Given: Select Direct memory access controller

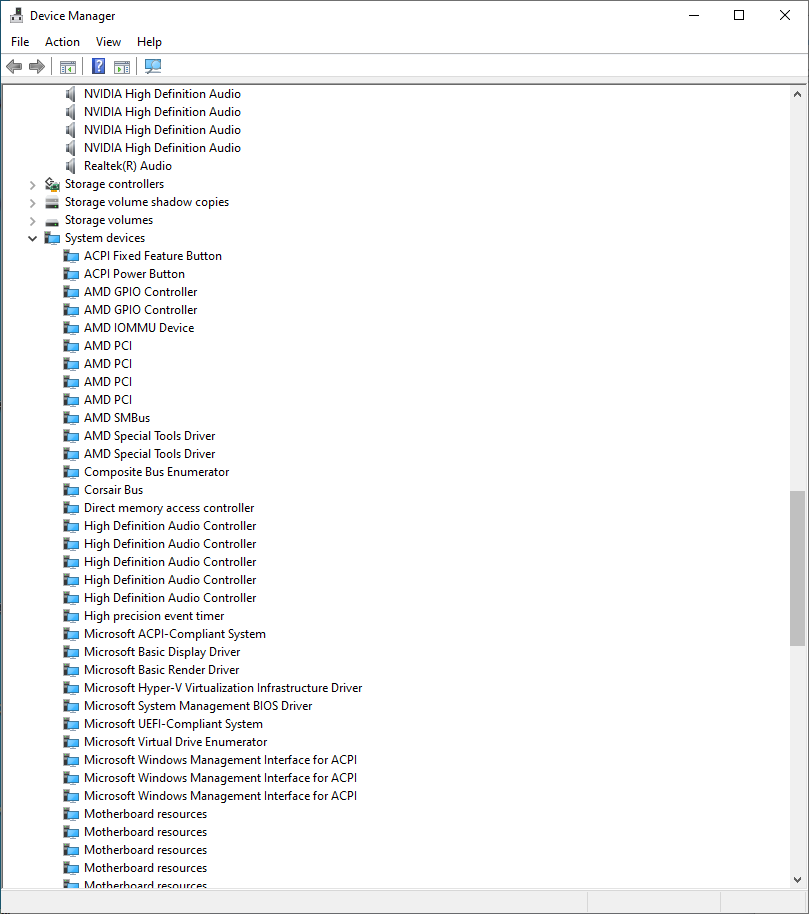Looking at the screenshot, I should 169,508.
